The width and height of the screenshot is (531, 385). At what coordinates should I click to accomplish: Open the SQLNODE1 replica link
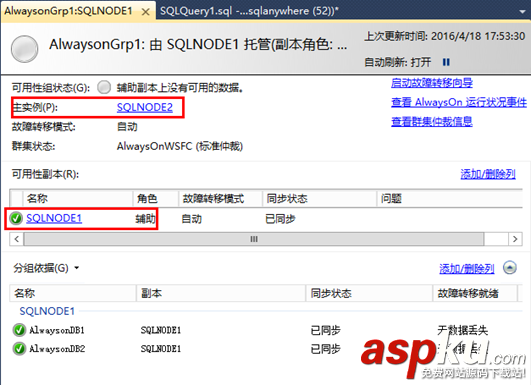(x=54, y=218)
